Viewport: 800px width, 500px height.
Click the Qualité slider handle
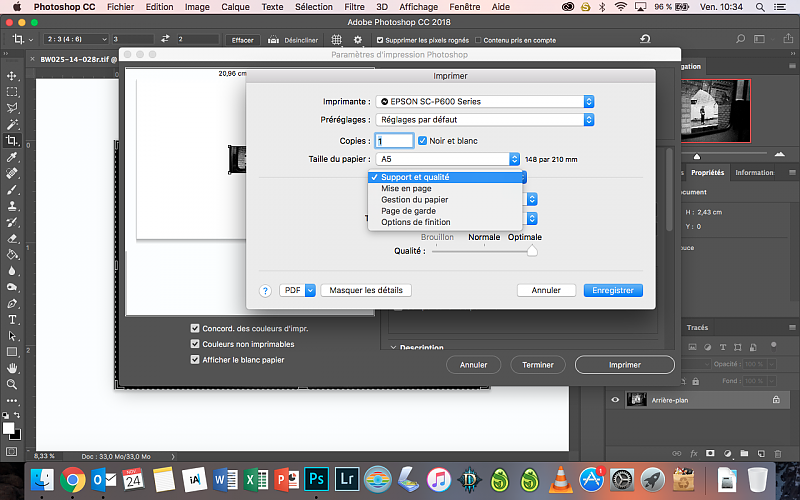click(x=532, y=251)
